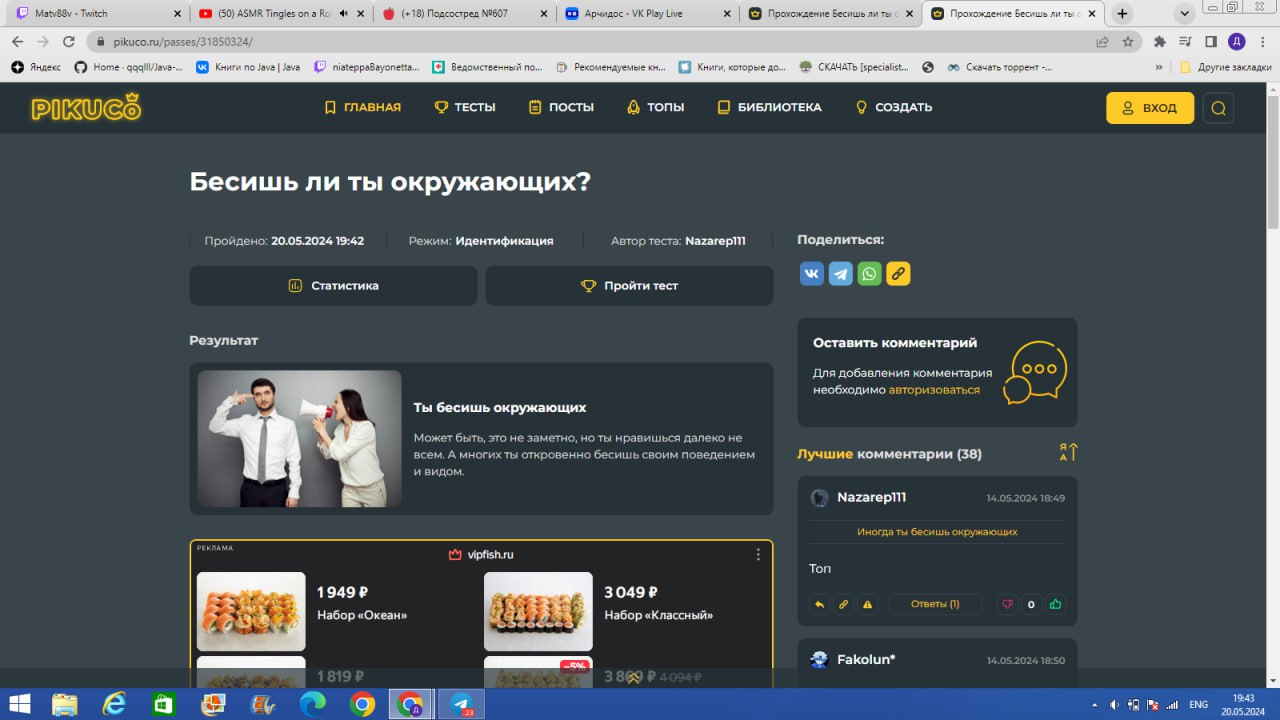Share via Telegram icon
The height and width of the screenshot is (720, 1280).
[x=841, y=273]
